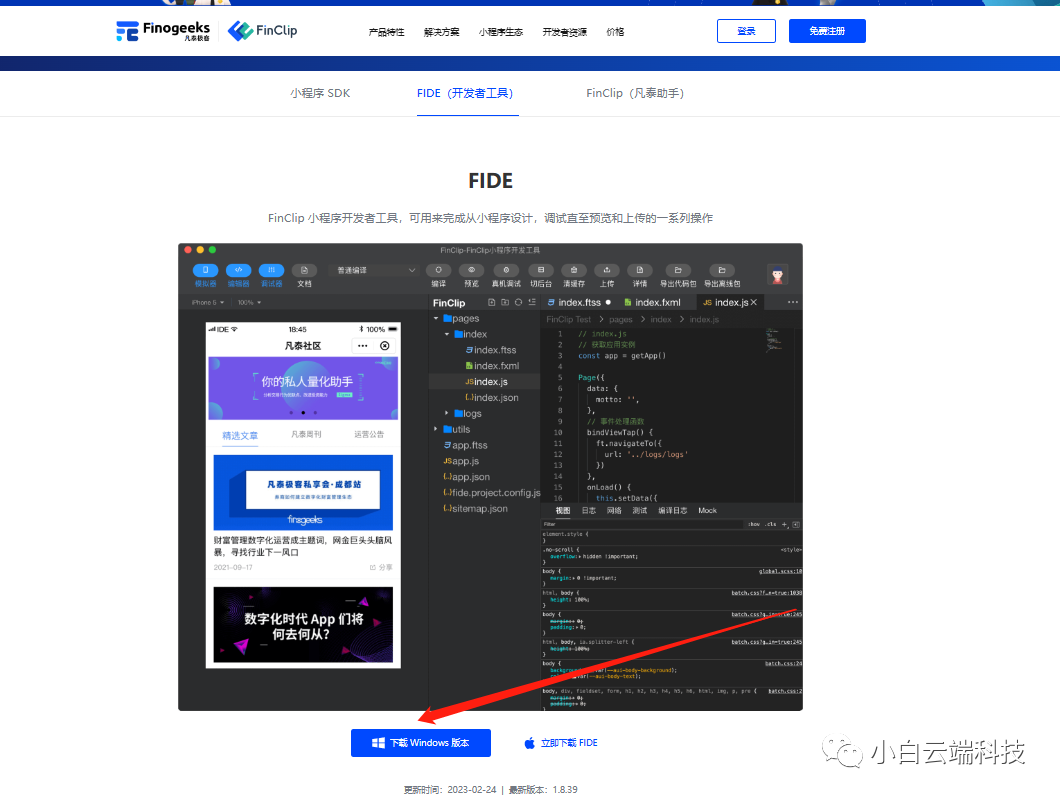Download the Windows version of FIDE
This screenshot has height=799, width=1060.
420,743
